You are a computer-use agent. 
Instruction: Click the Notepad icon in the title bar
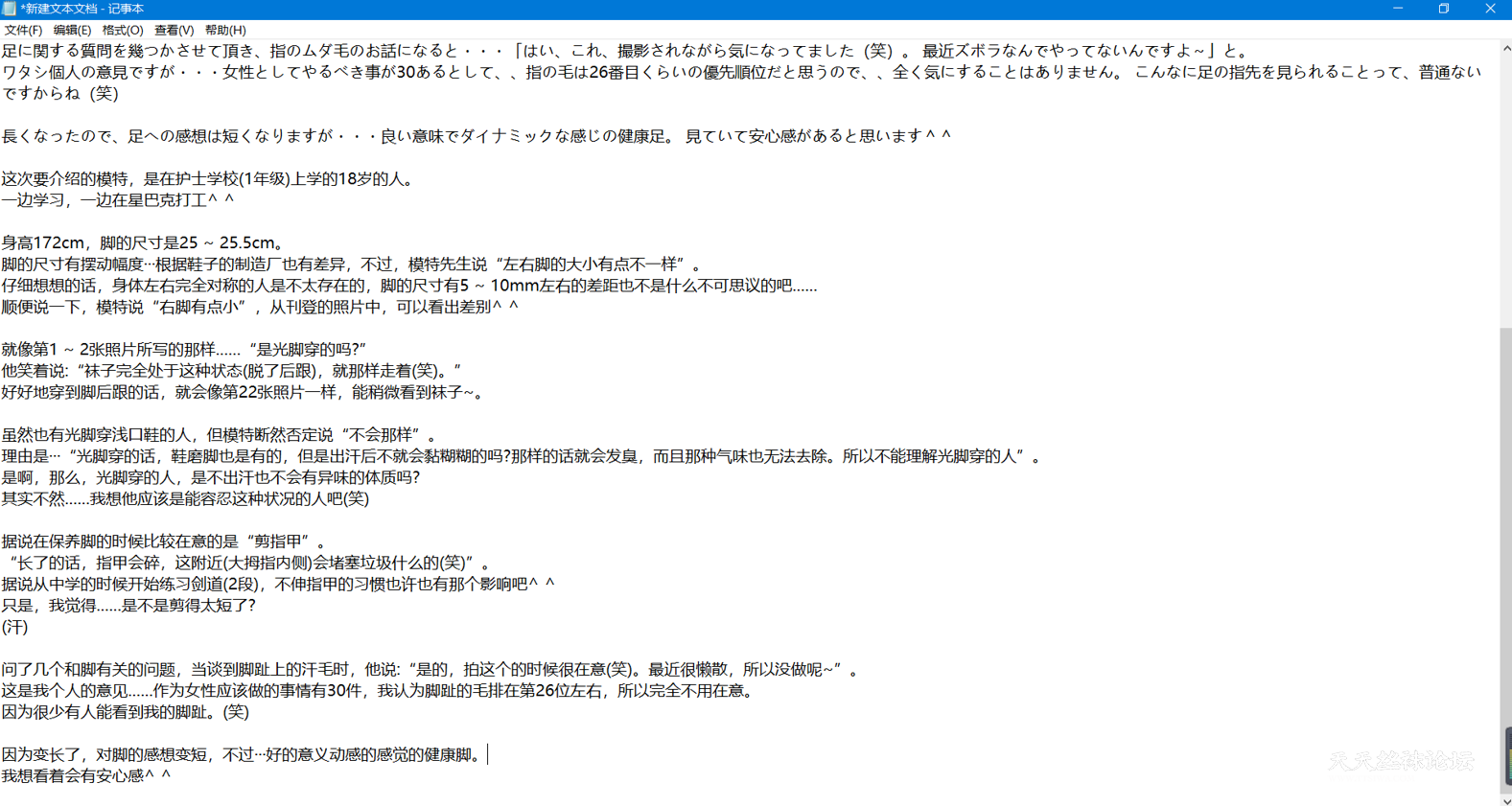coord(9,9)
